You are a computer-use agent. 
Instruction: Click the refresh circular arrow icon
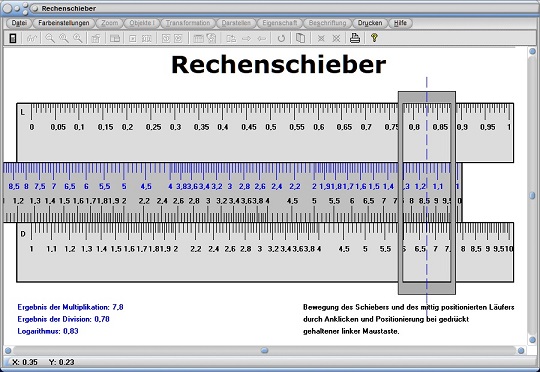pos(281,38)
